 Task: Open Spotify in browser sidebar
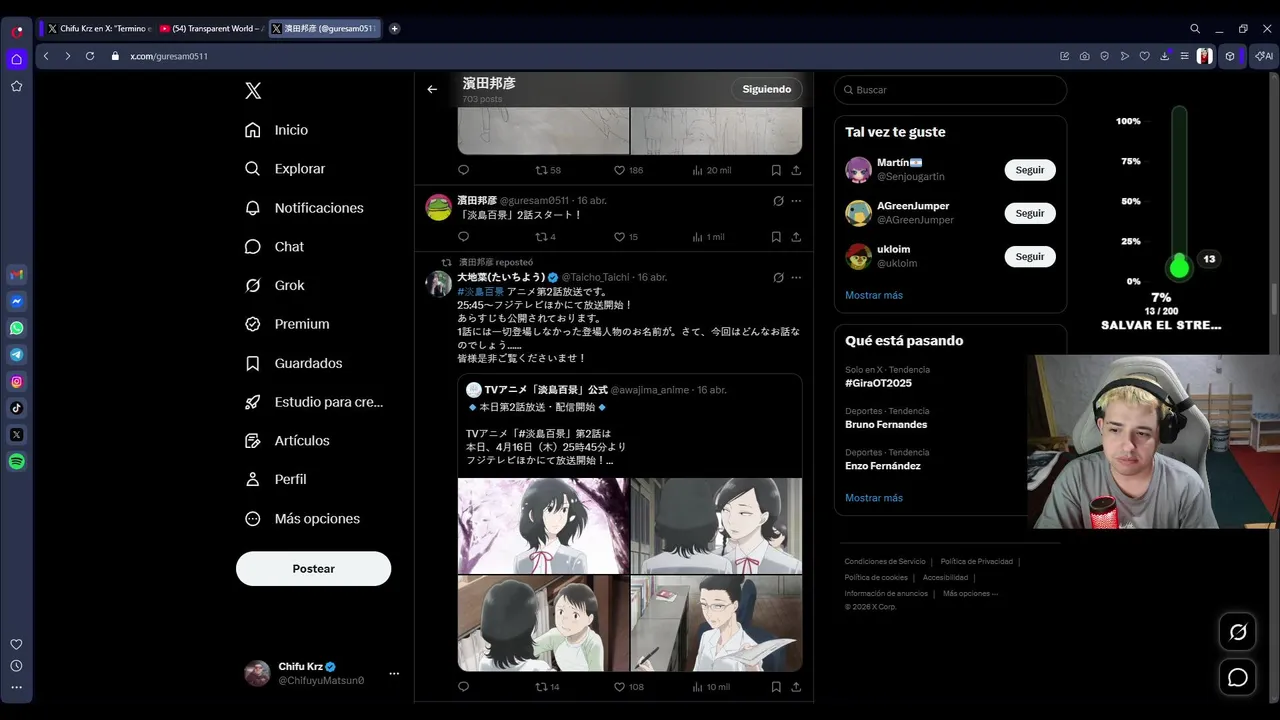[17, 461]
